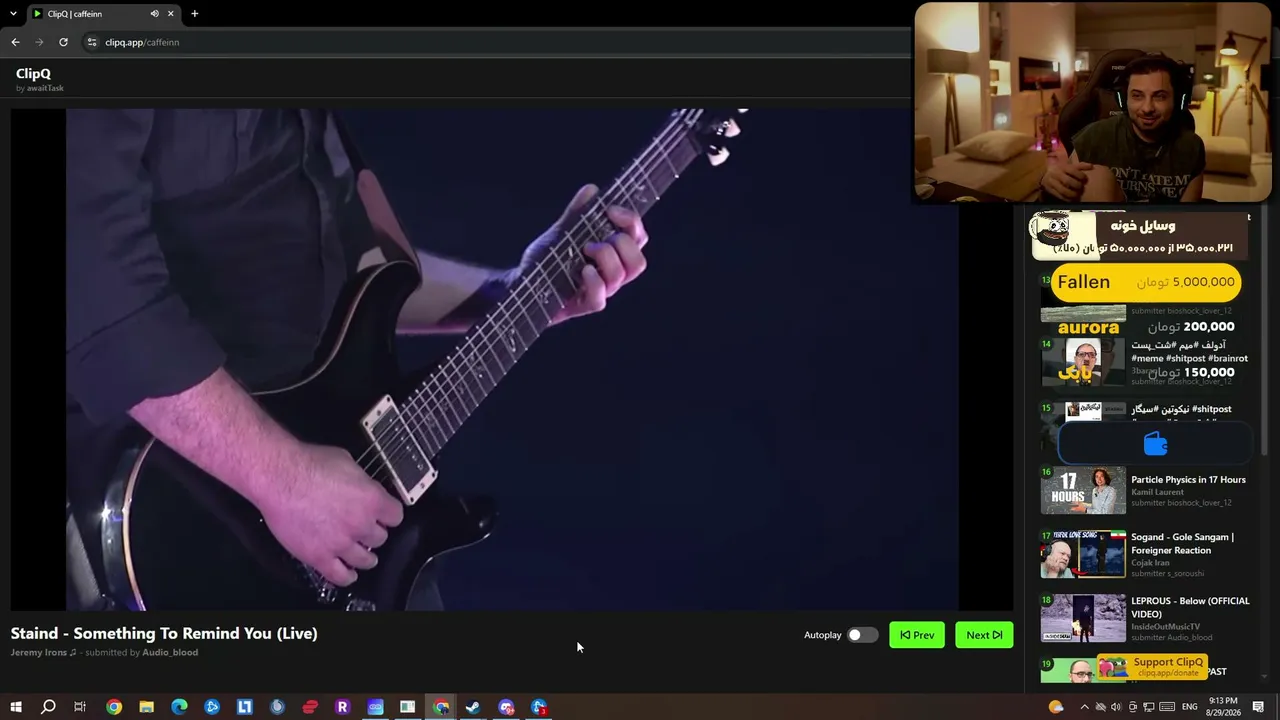Open the awaitTask author link
The image size is (1280, 720).
pyautogui.click(x=45, y=88)
